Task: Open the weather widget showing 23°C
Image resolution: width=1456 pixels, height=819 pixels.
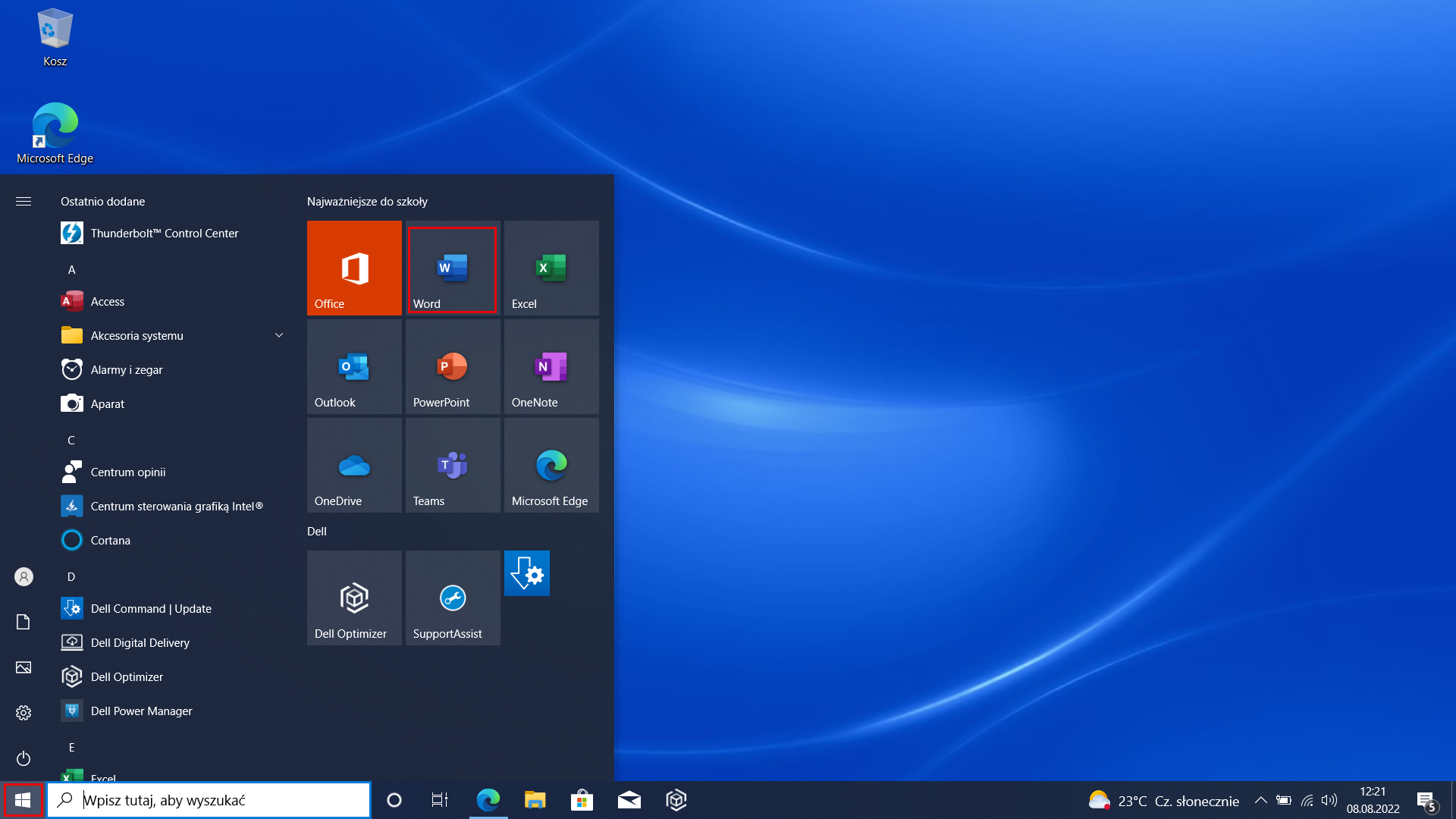Action: [1163, 801]
